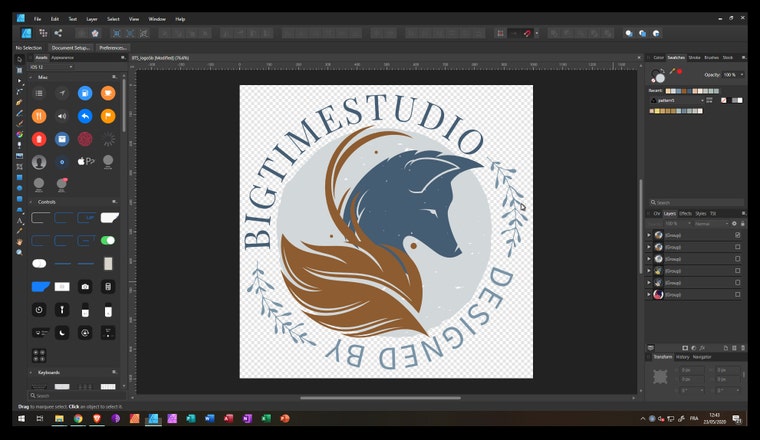The height and width of the screenshot is (440, 760).
Task: Select the Zoom magnifier tool
Action: pos(19,252)
